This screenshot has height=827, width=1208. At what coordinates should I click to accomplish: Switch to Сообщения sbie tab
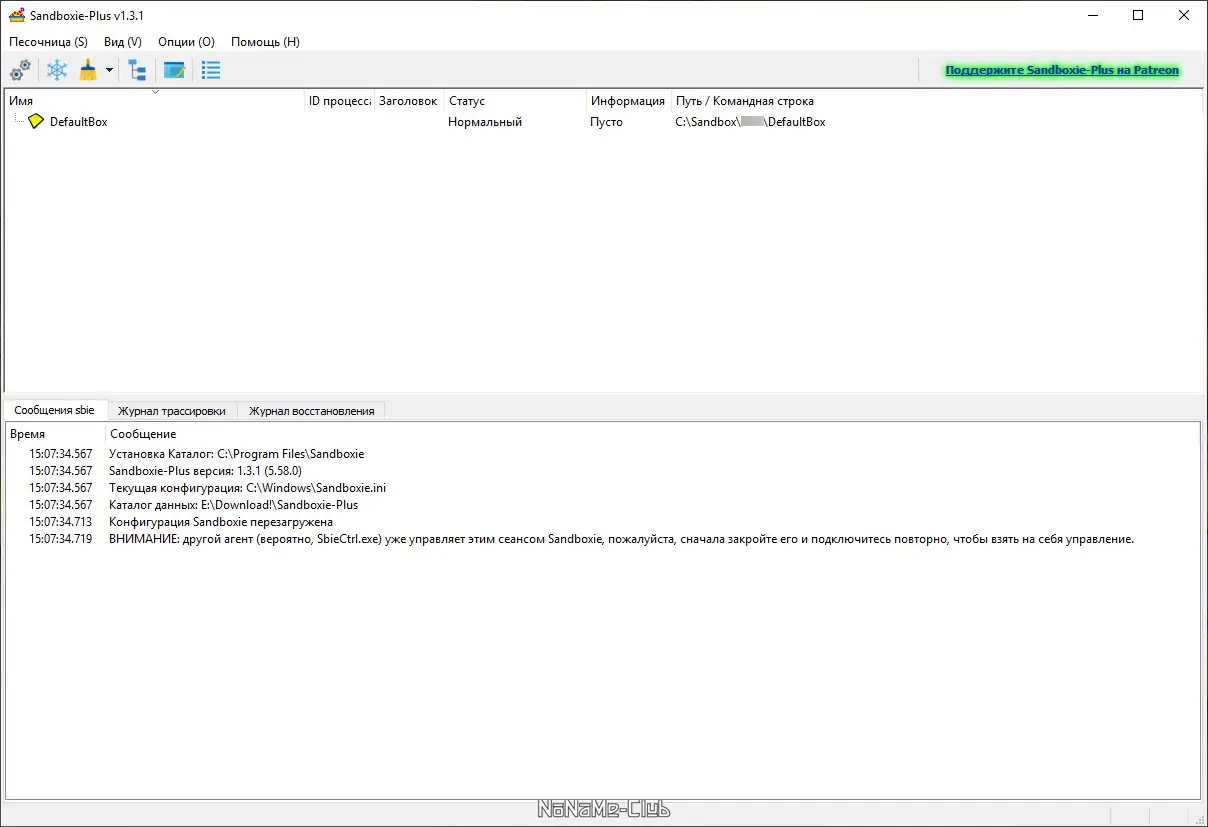(x=55, y=411)
